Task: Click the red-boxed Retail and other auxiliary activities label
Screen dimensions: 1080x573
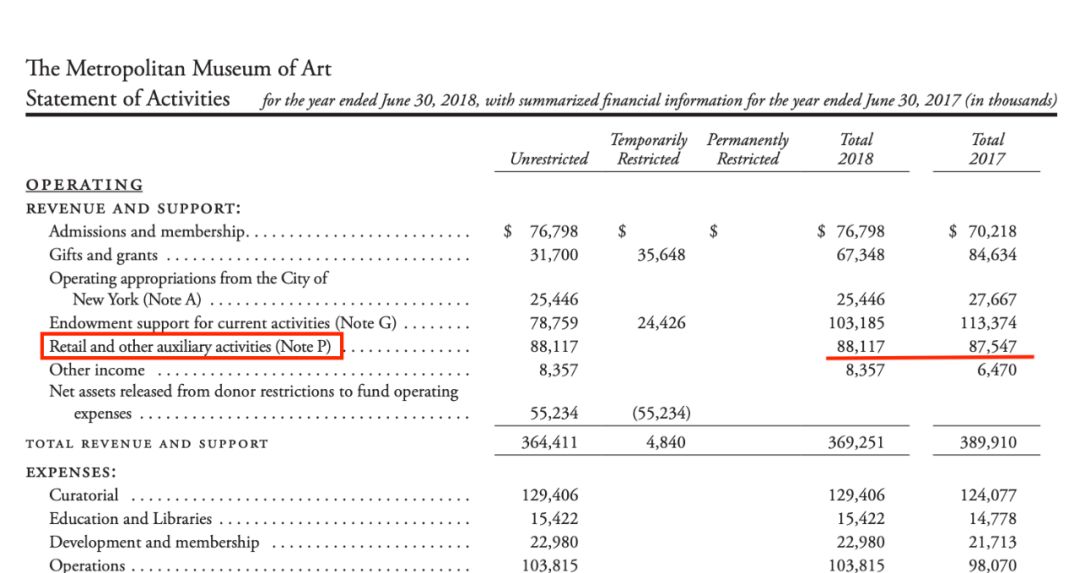Action: pos(195,347)
